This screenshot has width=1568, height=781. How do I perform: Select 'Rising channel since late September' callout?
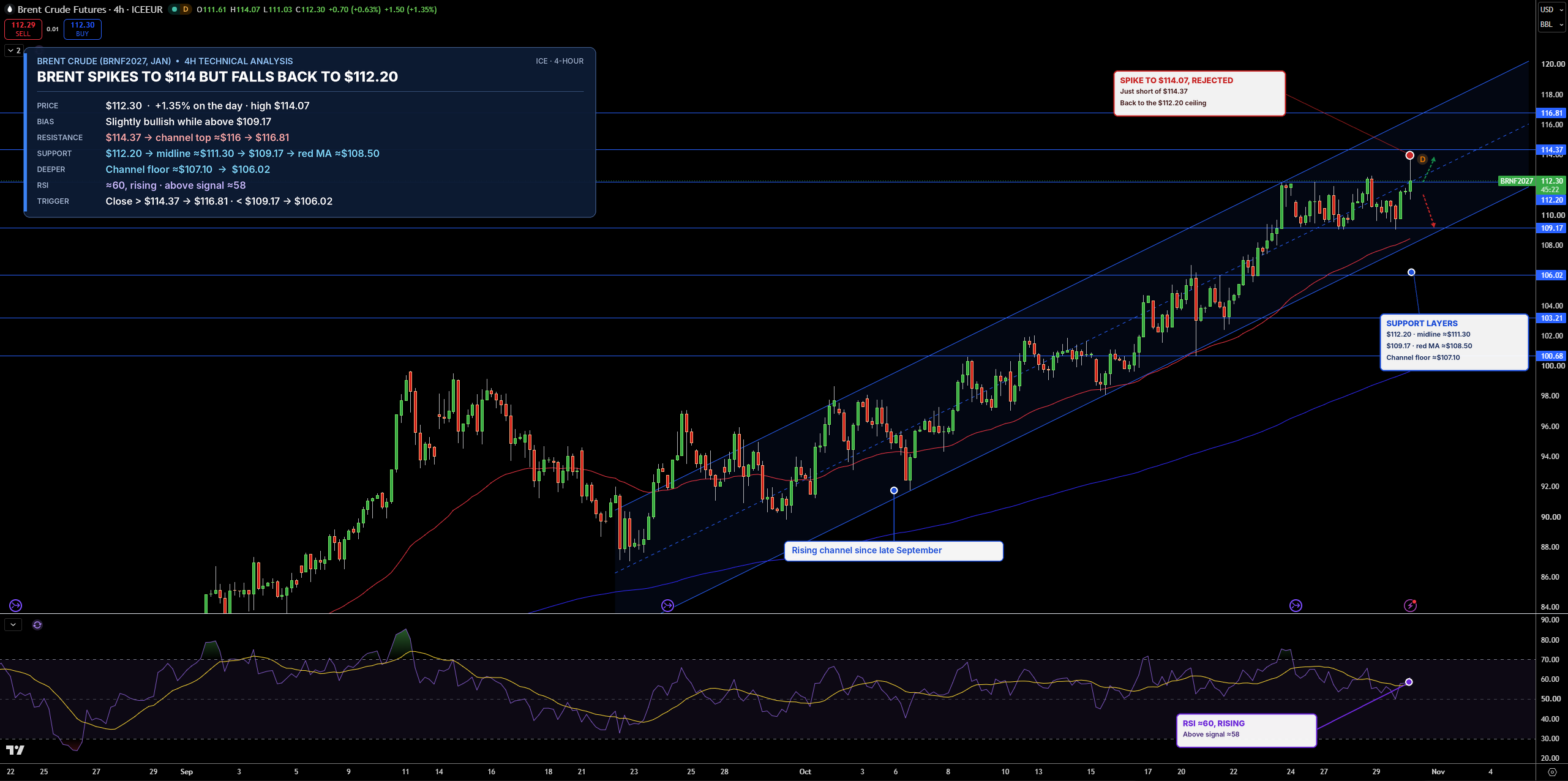[x=893, y=551]
